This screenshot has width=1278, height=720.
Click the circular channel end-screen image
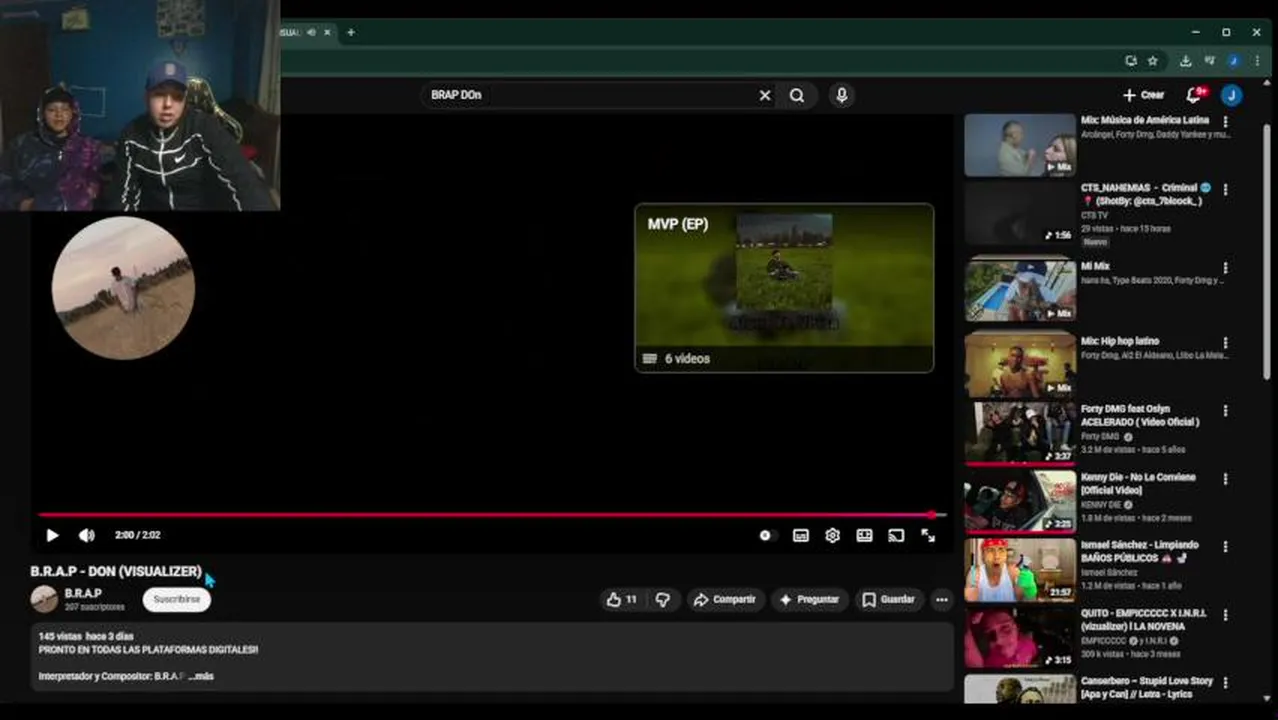point(123,288)
